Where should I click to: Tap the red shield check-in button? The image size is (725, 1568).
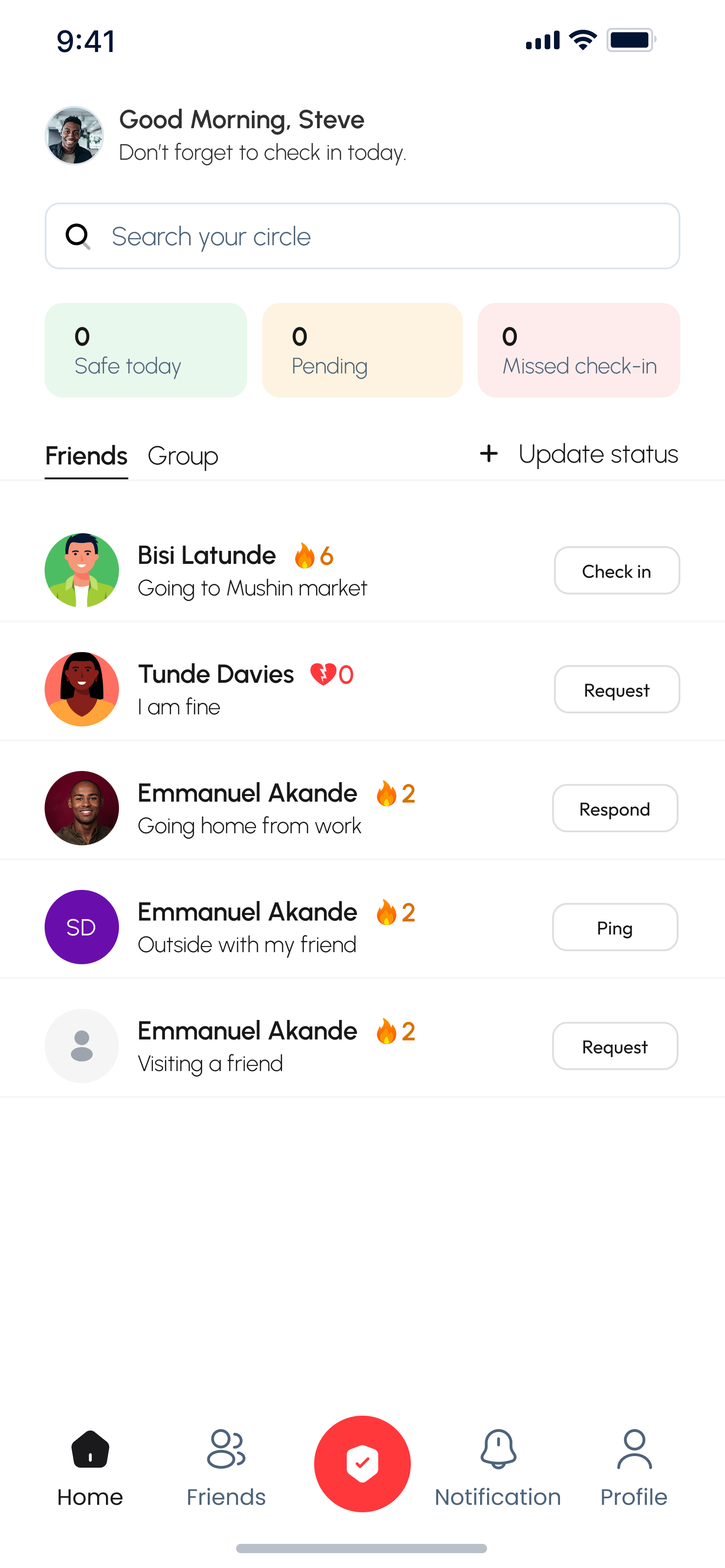(362, 1463)
